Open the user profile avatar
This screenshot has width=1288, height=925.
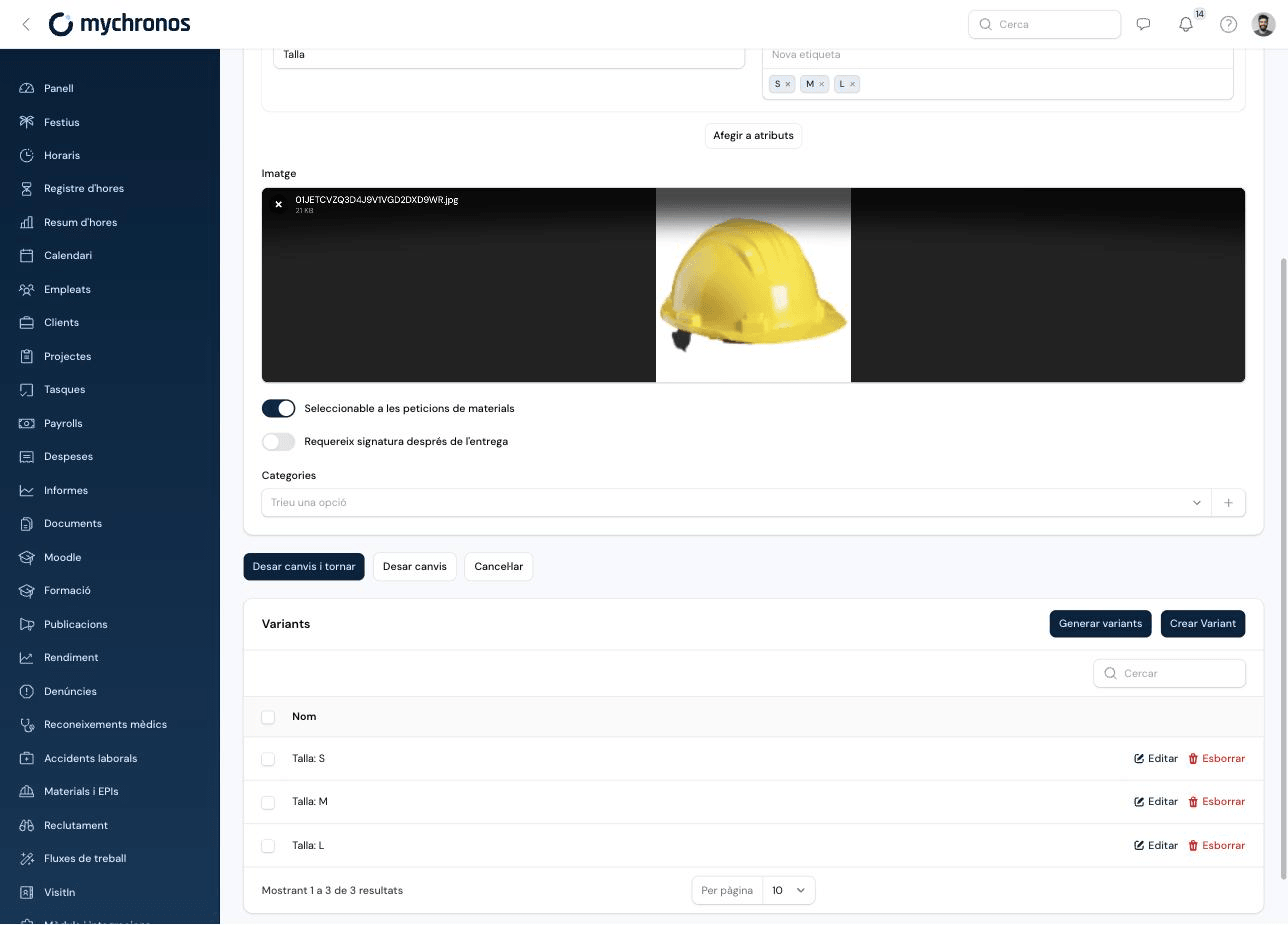(x=1263, y=24)
